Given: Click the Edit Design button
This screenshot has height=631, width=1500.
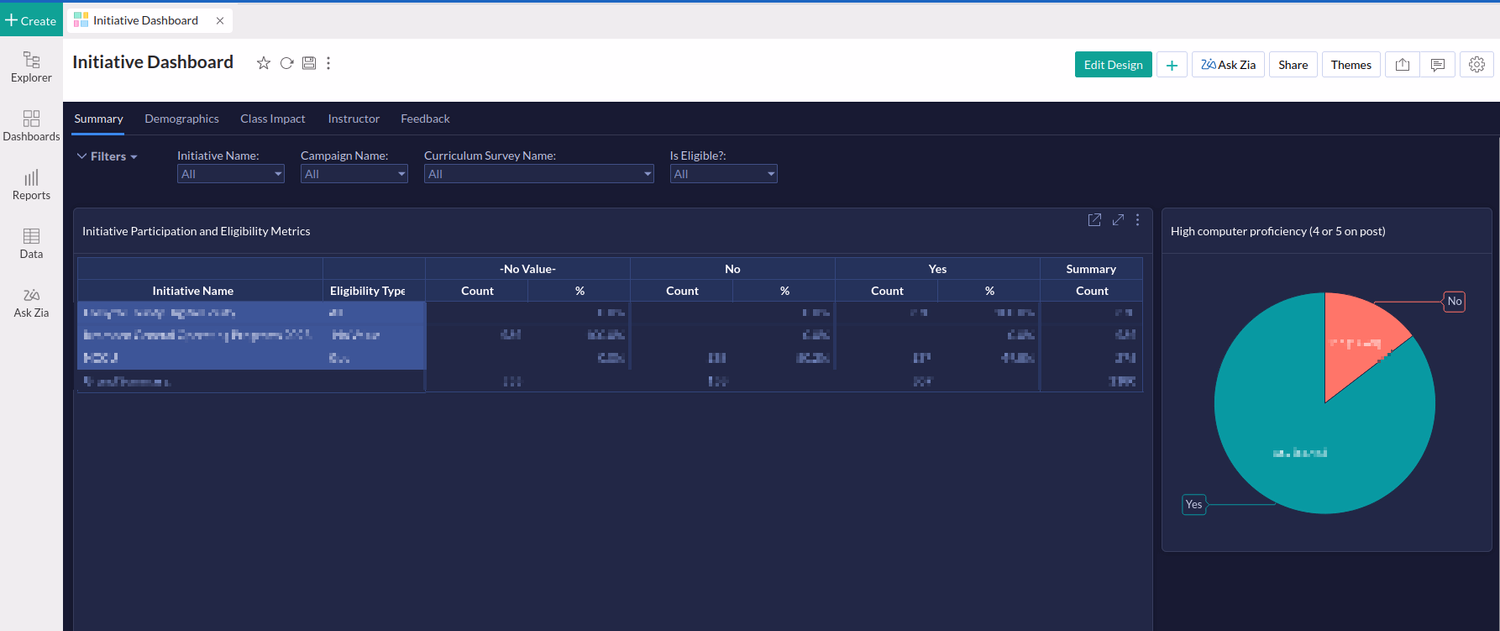Looking at the screenshot, I should [1113, 63].
